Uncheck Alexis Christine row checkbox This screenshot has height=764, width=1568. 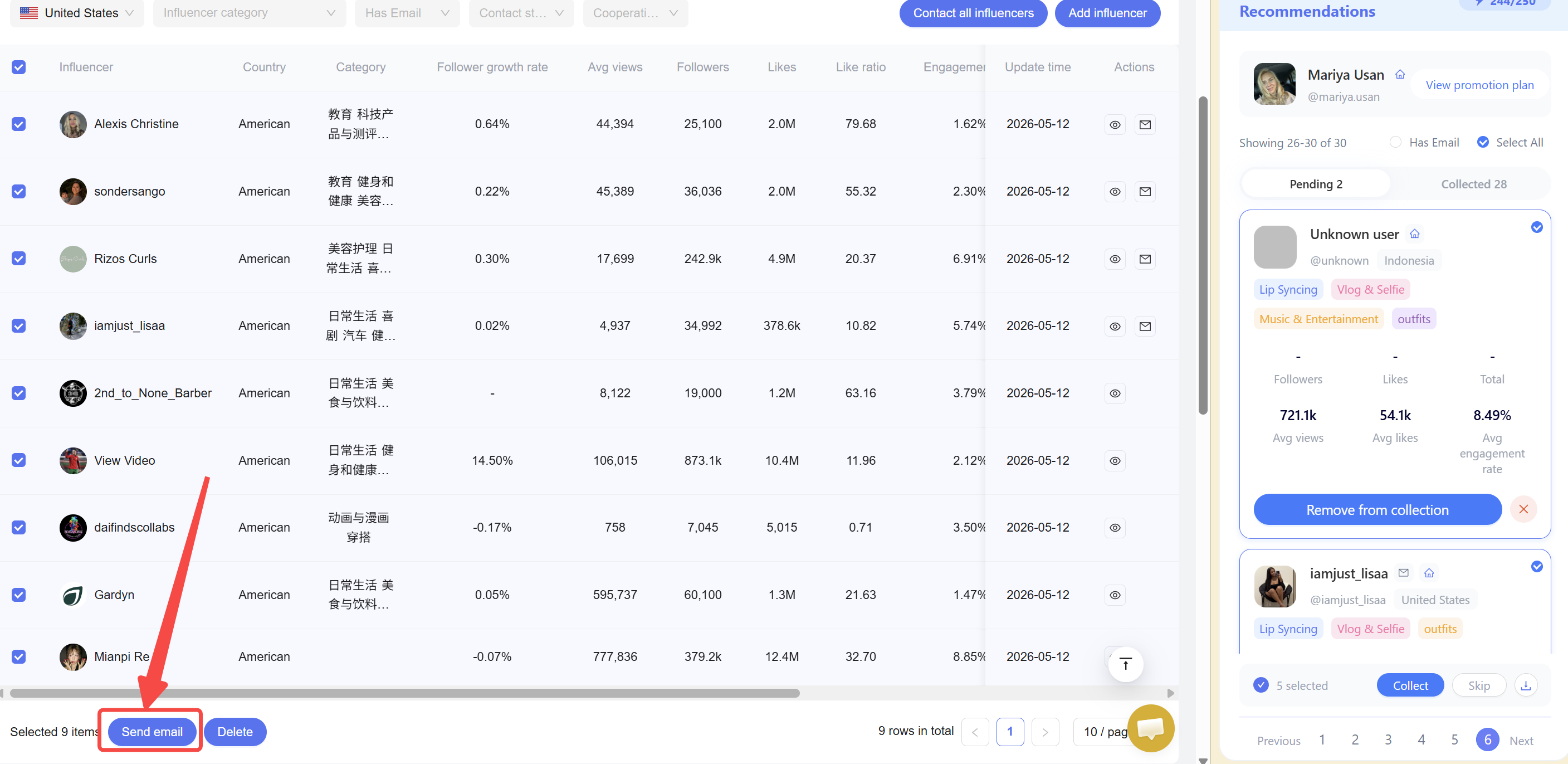pyautogui.click(x=19, y=124)
